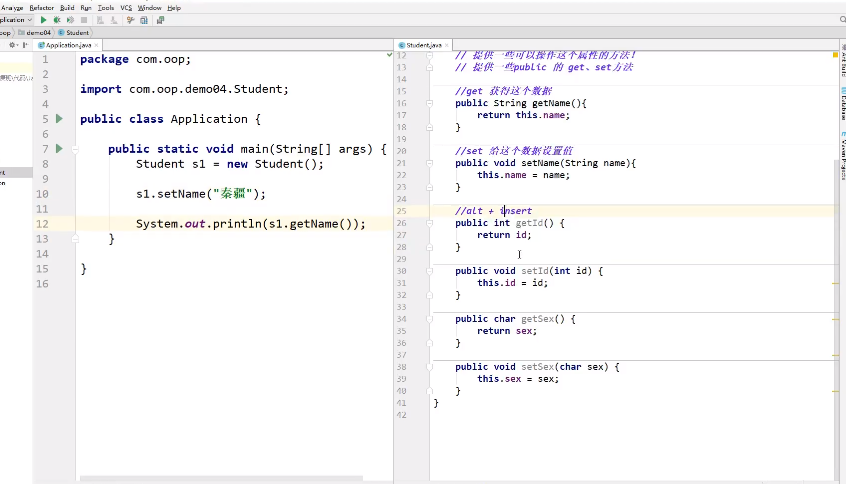Close the Student.java tab
The height and width of the screenshot is (484, 846).
coord(447,45)
